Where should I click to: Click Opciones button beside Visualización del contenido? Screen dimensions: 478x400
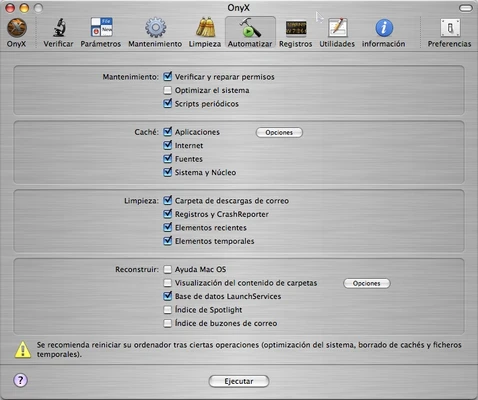click(367, 283)
